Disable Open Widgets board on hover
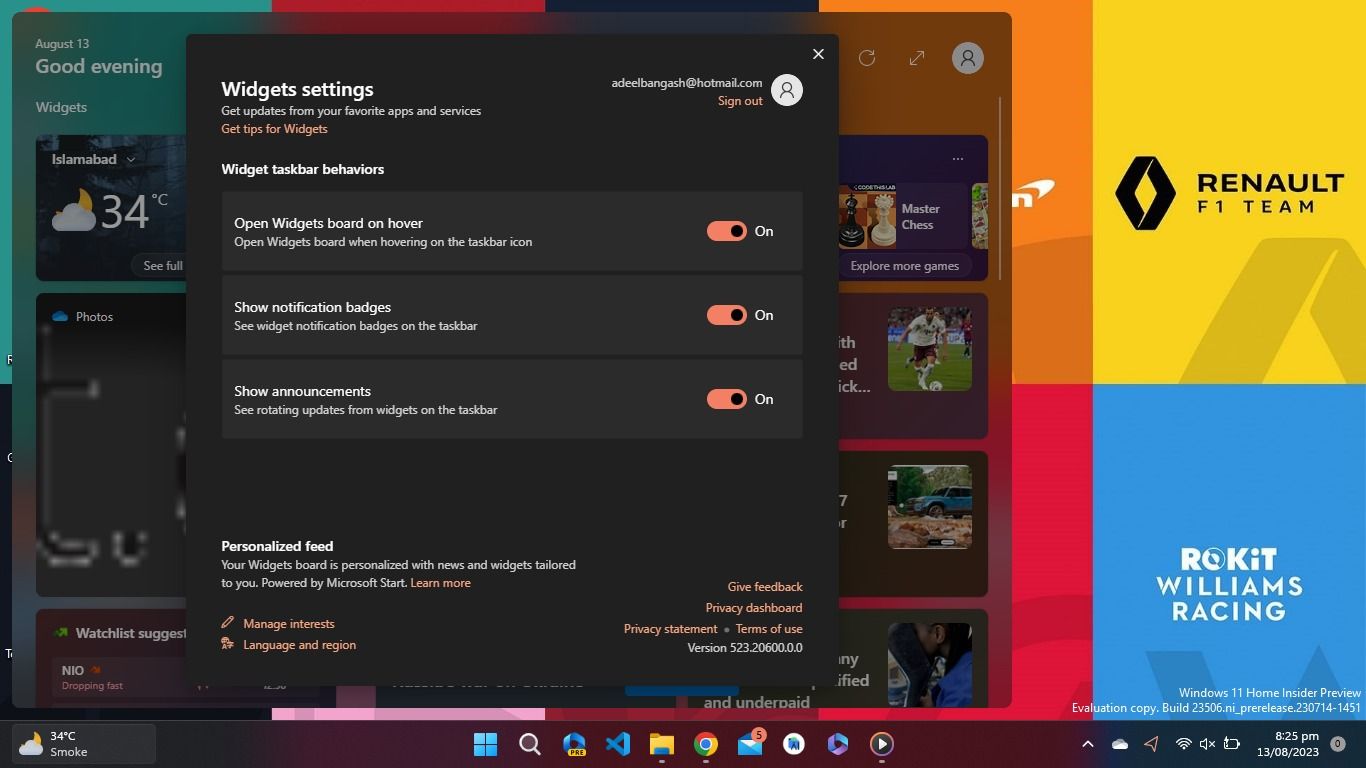1366x768 pixels. (x=727, y=231)
